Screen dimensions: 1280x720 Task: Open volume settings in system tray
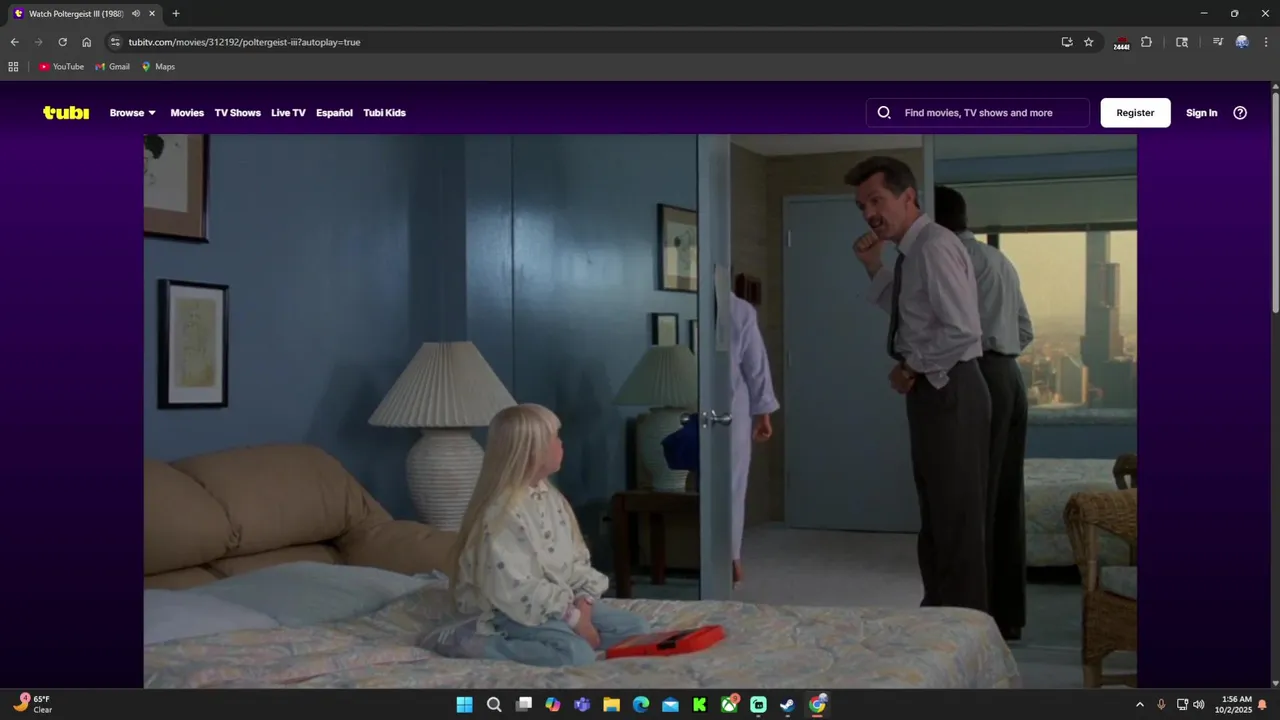[x=1198, y=705]
